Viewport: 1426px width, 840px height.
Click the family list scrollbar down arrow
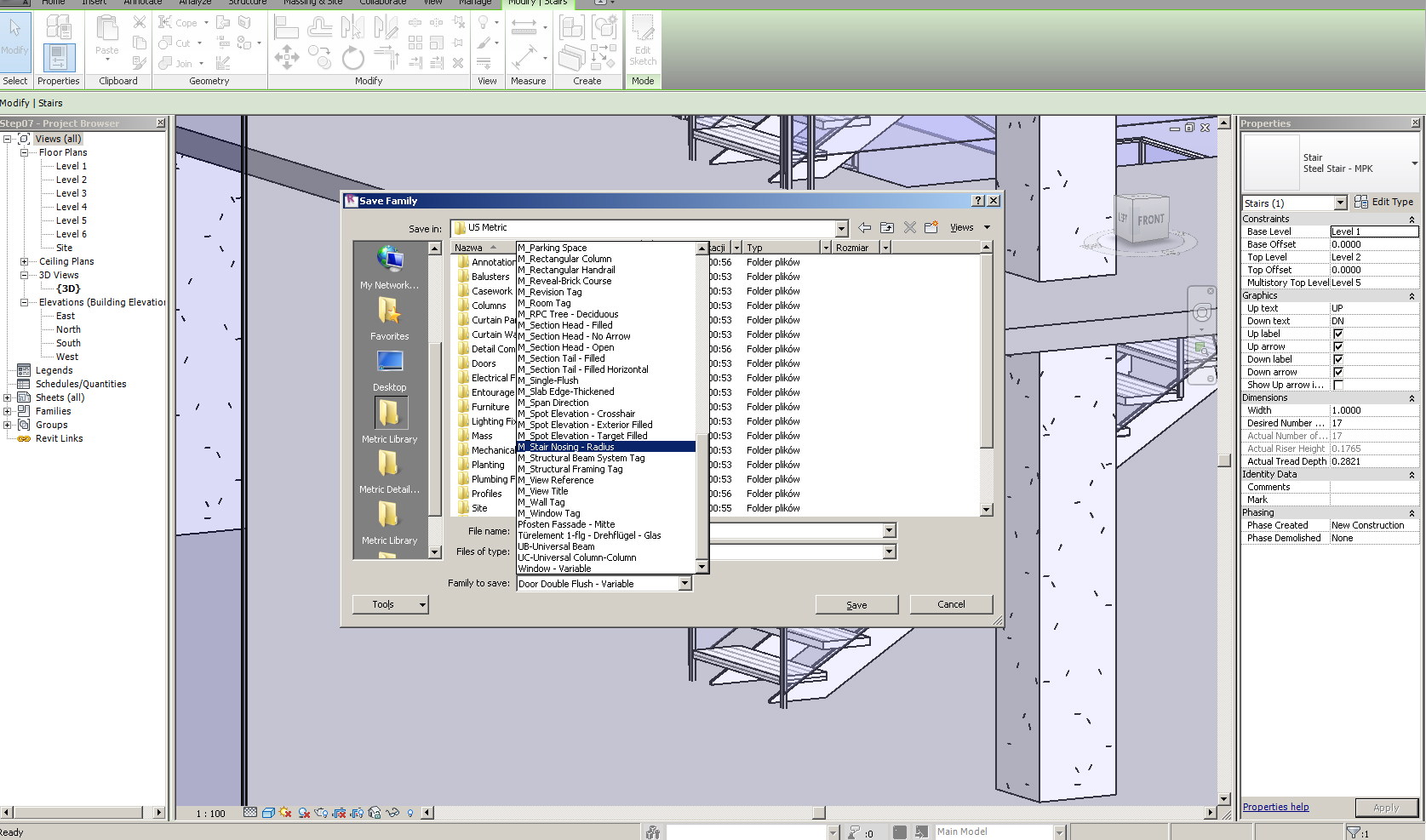coord(702,567)
